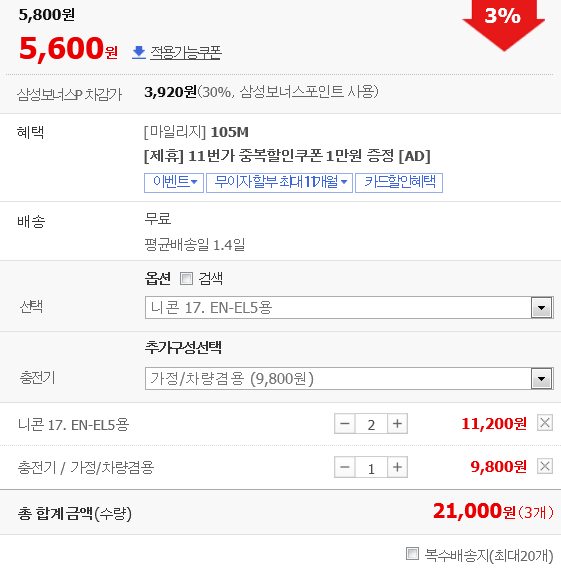
Task: Open the 니콘 17. EN-EL5용 option dropdown
Action: [349, 308]
